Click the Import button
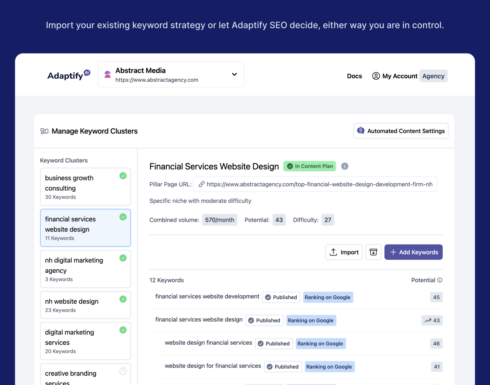This screenshot has width=490, height=385. (344, 252)
